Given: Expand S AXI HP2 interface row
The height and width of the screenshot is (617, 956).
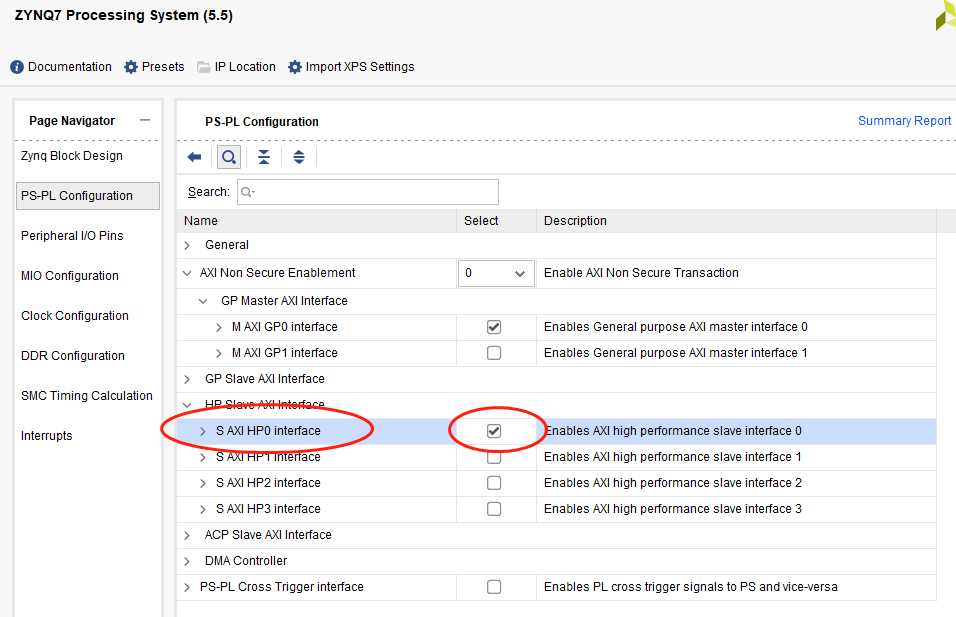Looking at the screenshot, I should [203, 483].
